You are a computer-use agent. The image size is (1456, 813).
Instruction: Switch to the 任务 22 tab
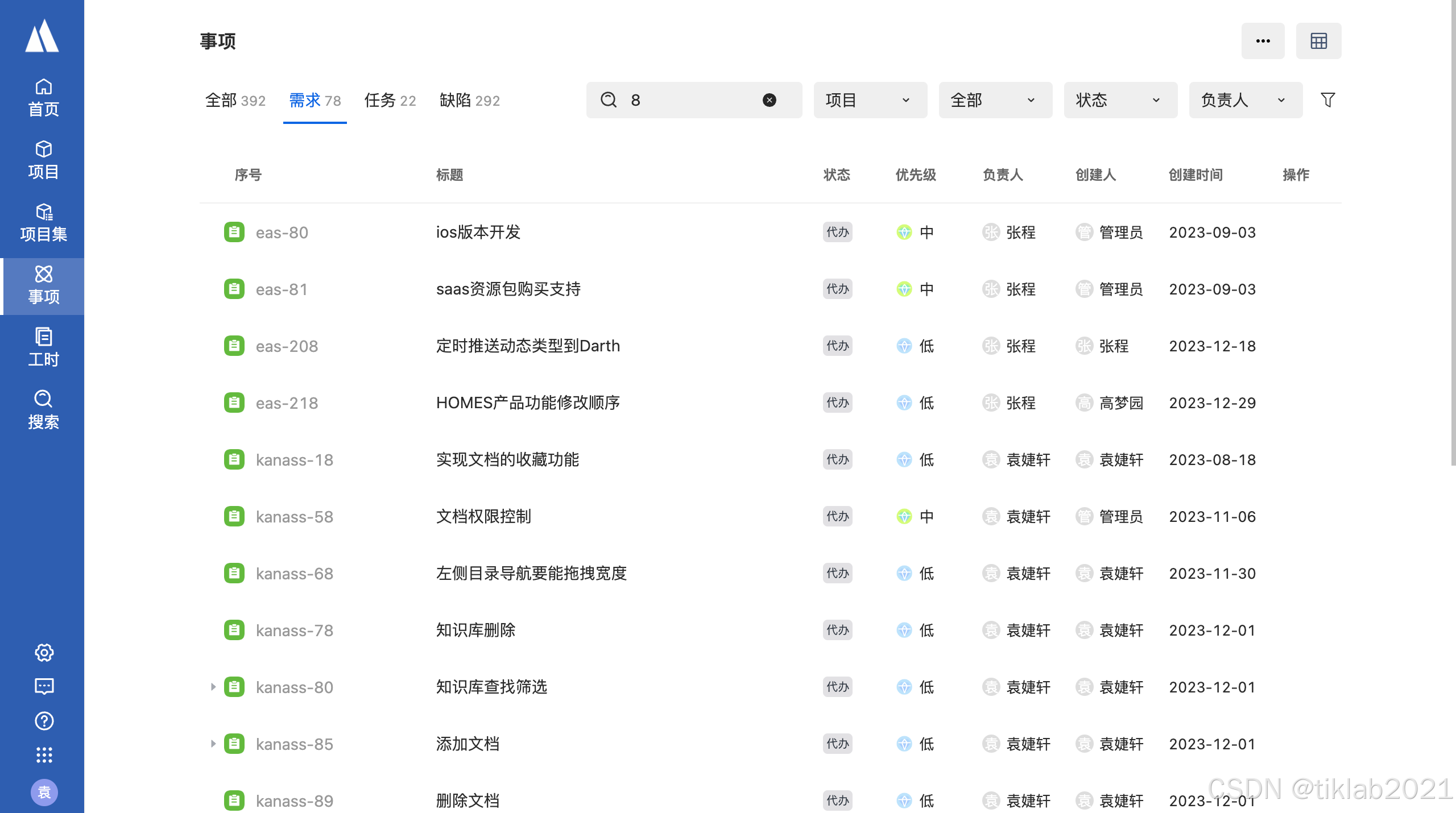(x=390, y=101)
